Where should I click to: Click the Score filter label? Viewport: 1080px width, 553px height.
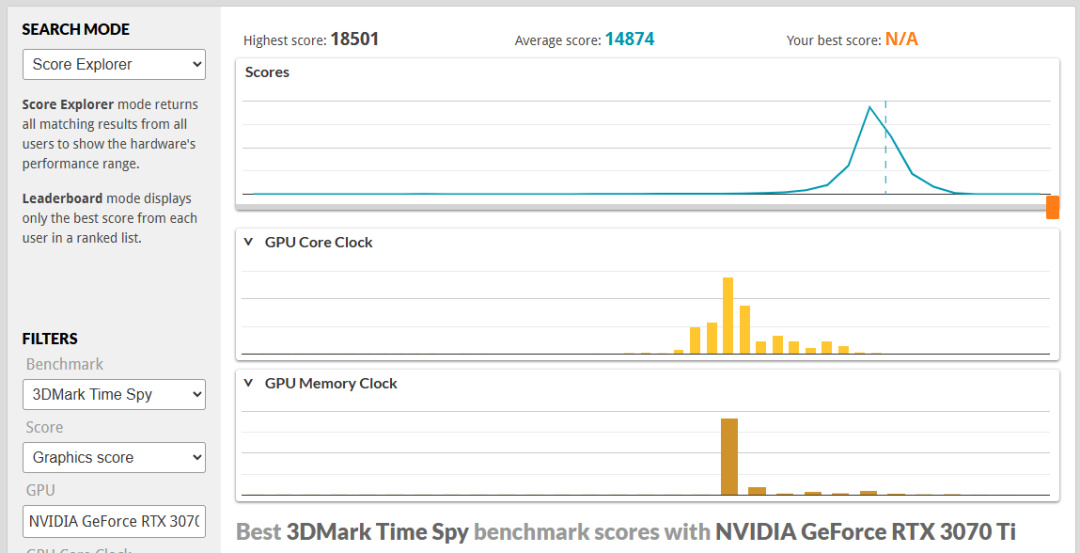[45, 427]
